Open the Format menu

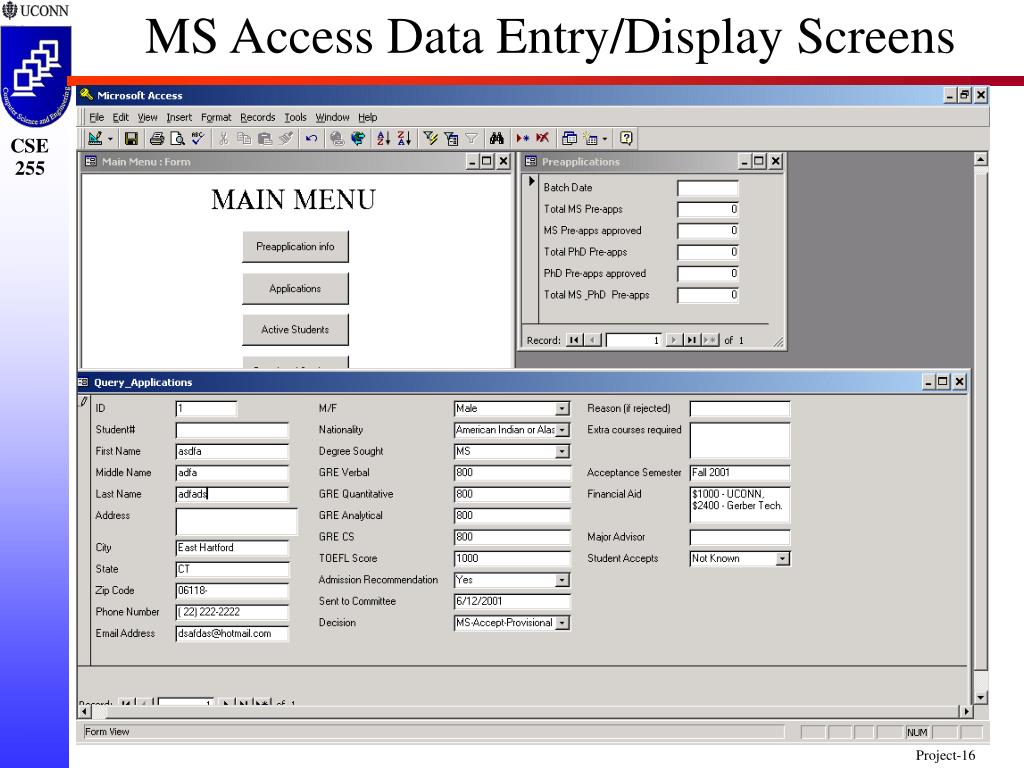tap(216, 118)
